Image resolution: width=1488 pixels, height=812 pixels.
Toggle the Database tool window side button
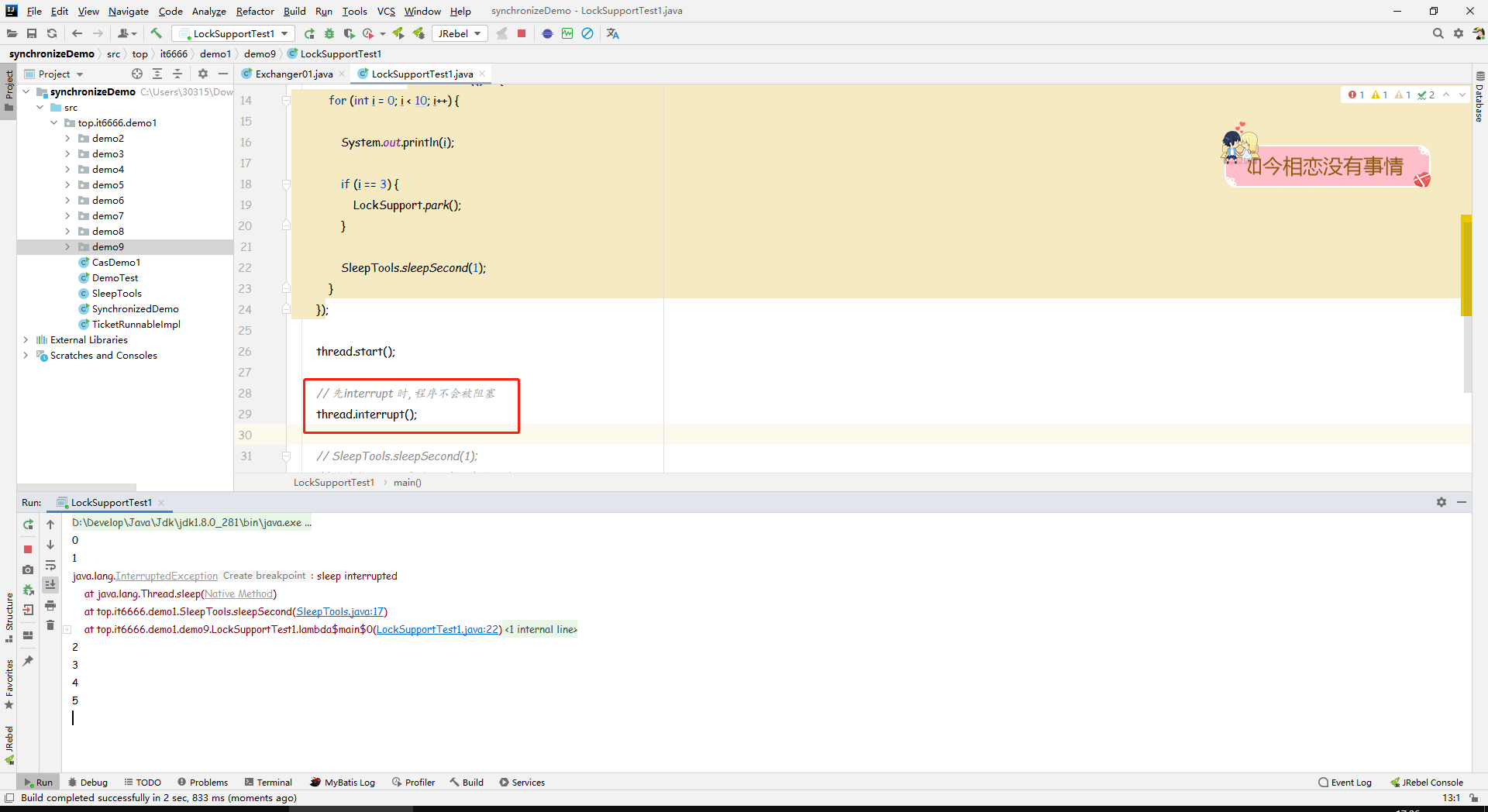(x=1479, y=97)
